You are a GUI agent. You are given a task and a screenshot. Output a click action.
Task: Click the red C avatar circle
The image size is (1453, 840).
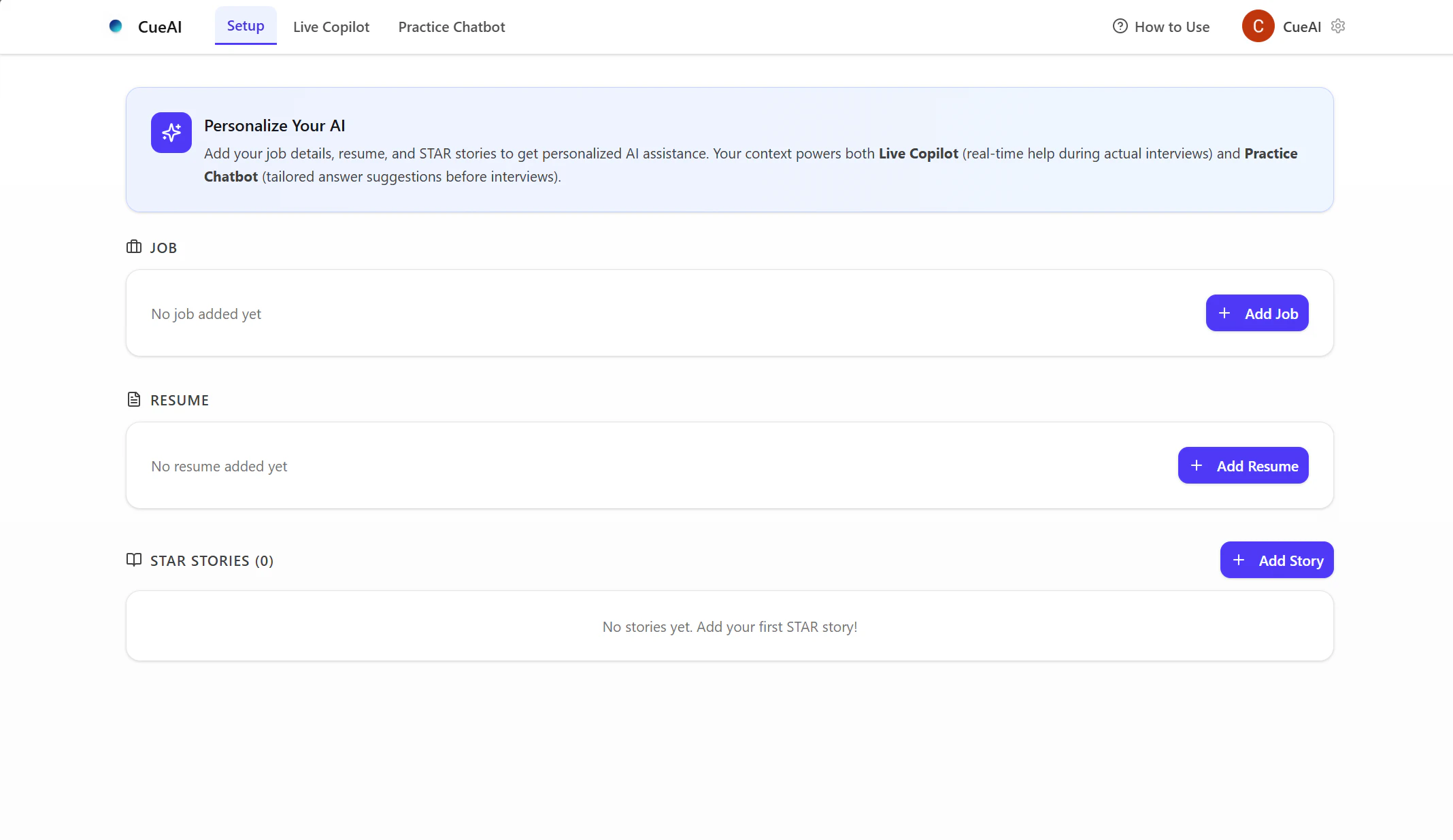[1258, 26]
